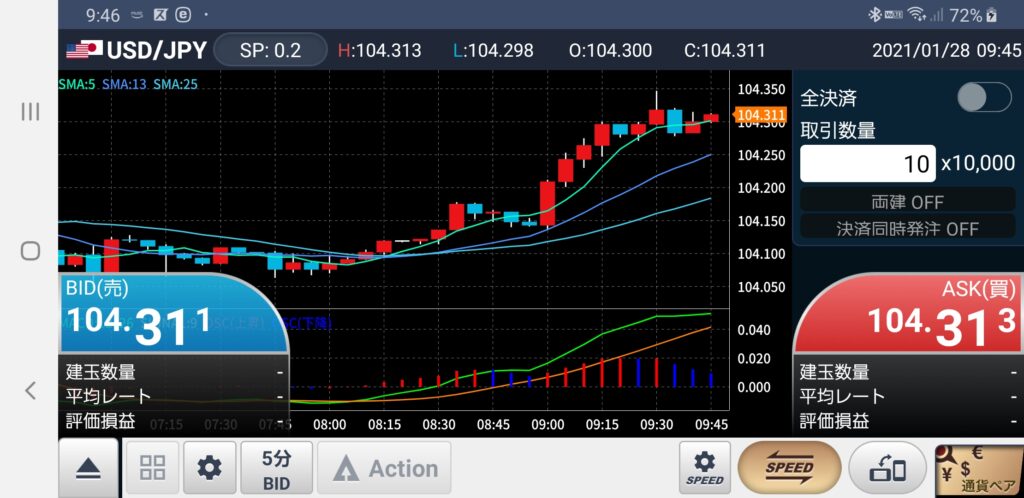Image resolution: width=1024 pixels, height=498 pixels.
Task: Tap the Android home button
Action: pyautogui.click(x=30, y=251)
